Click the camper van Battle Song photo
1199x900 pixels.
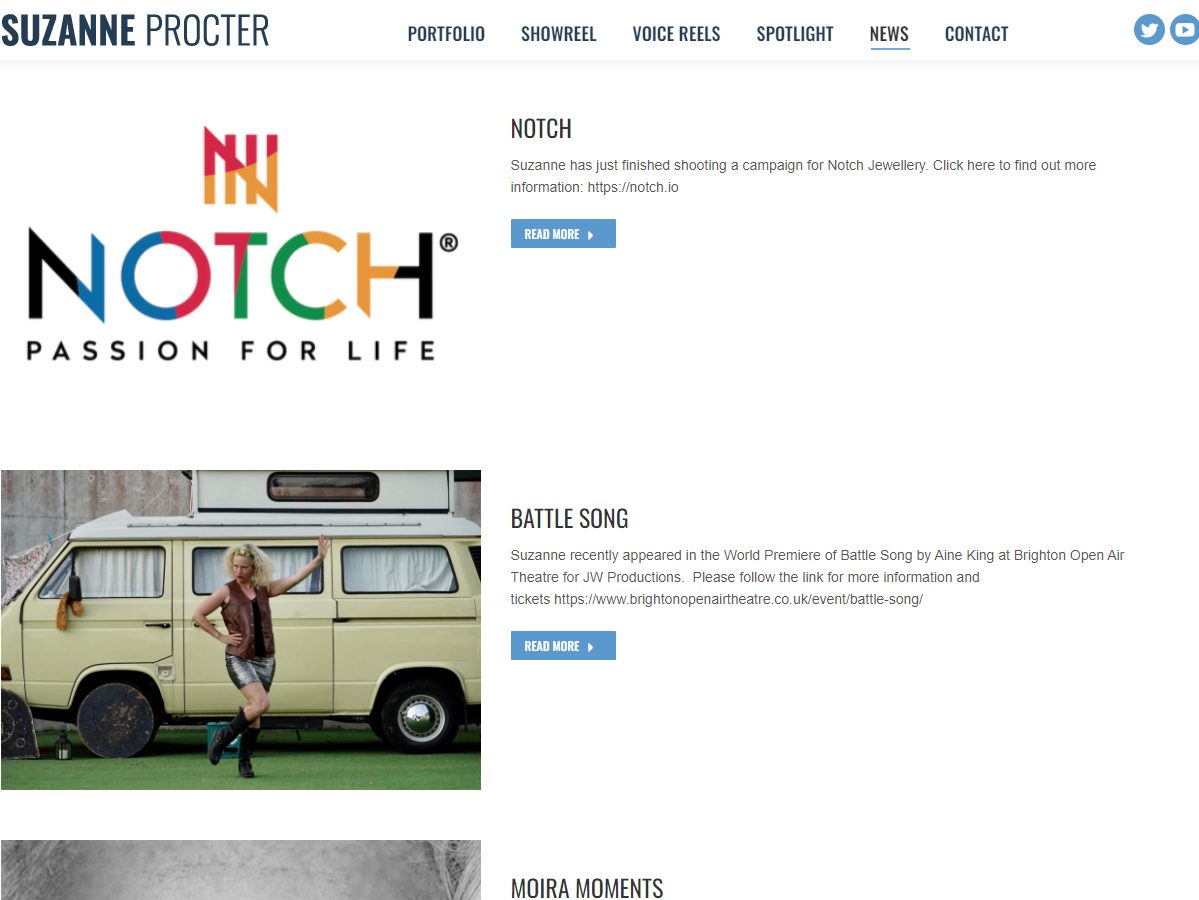coord(241,629)
